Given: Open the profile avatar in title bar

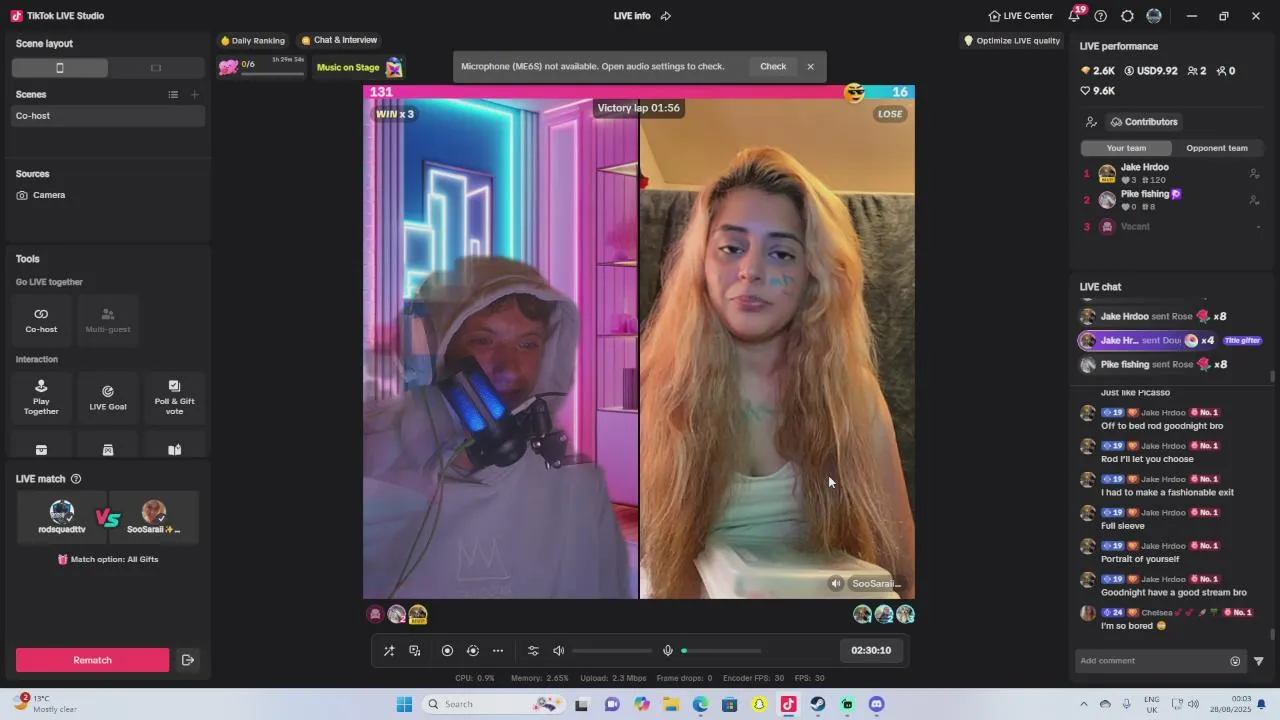Looking at the screenshot, I should (x=1154, y=16).
